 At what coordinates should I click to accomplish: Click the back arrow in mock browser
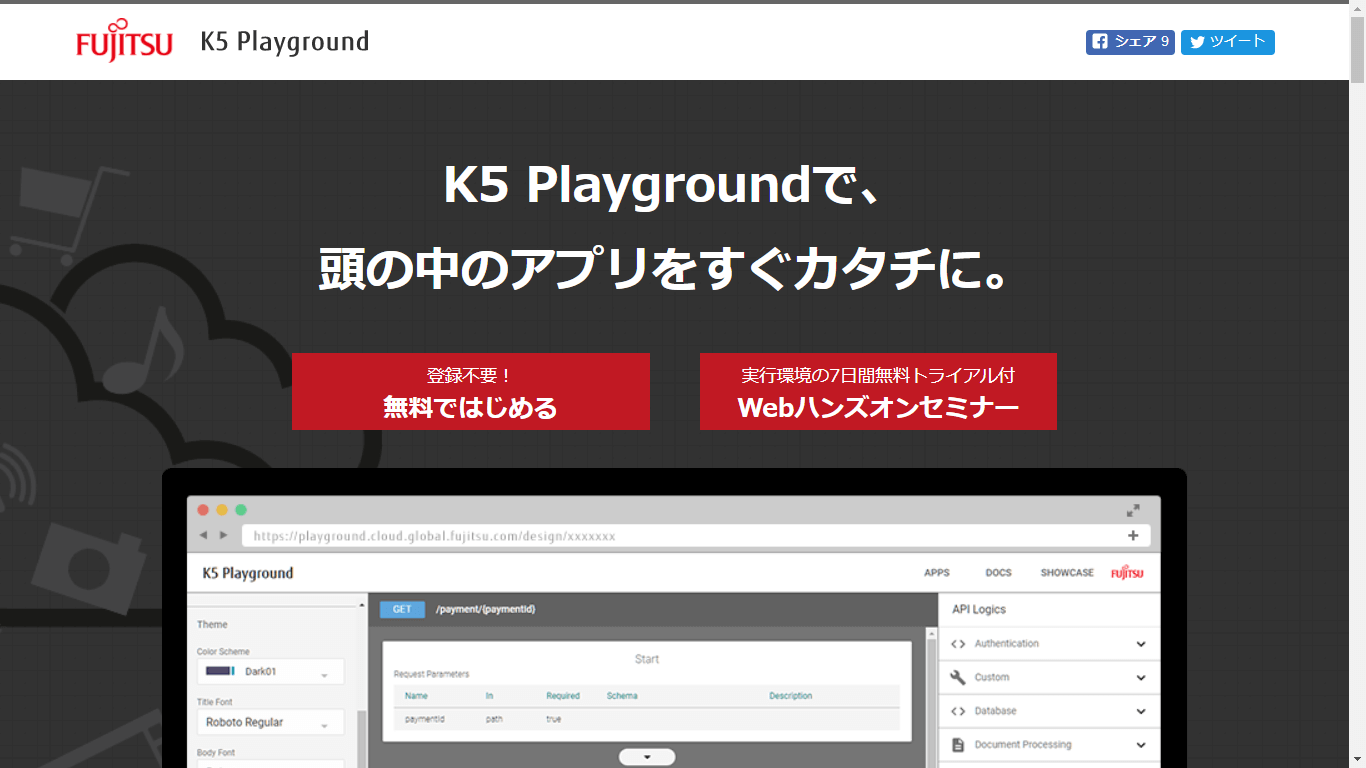(204, 536)
